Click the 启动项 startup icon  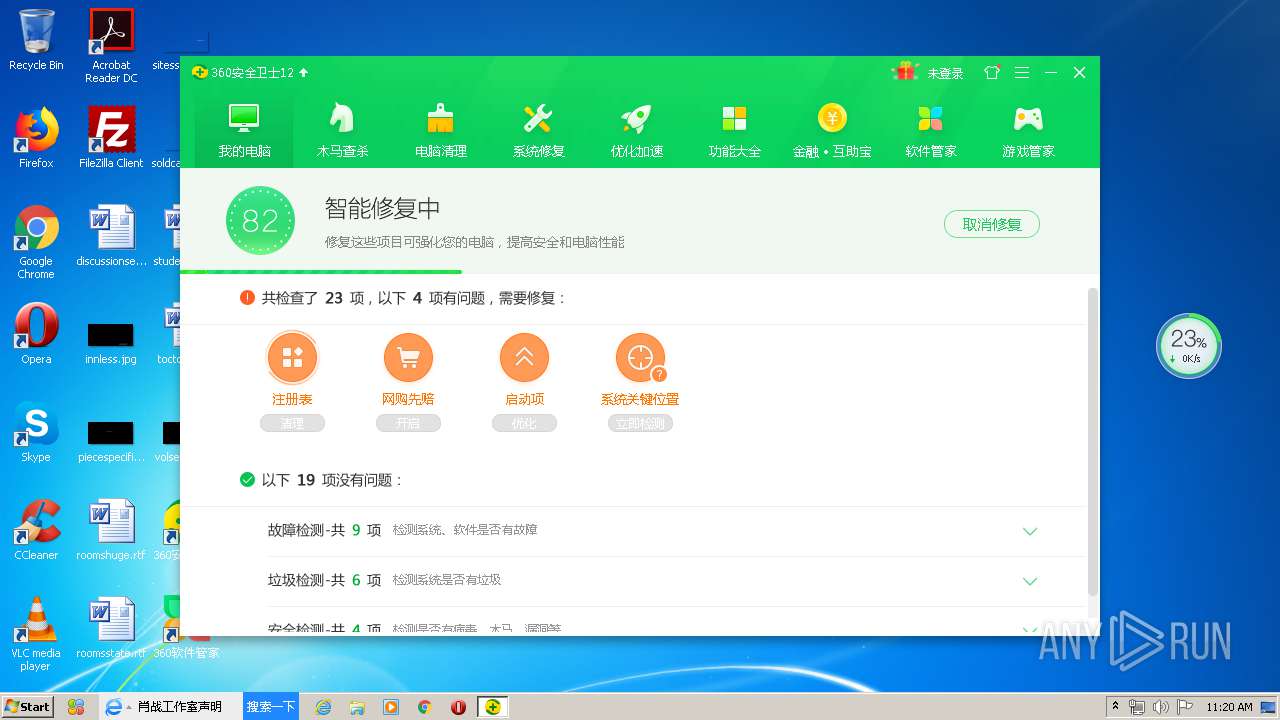point(524,357)
